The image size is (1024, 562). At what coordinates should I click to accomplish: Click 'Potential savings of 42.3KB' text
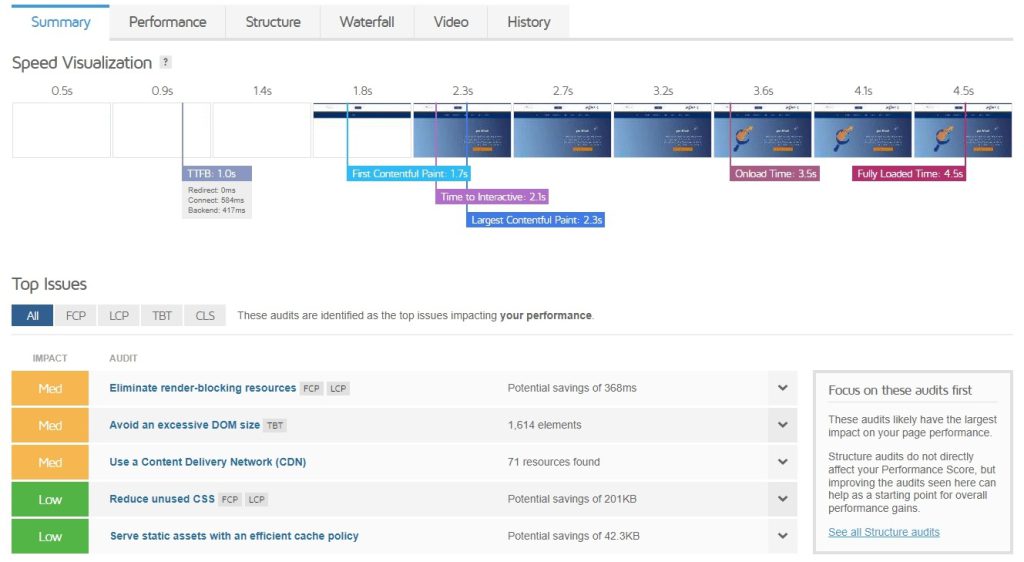(573, 536)
